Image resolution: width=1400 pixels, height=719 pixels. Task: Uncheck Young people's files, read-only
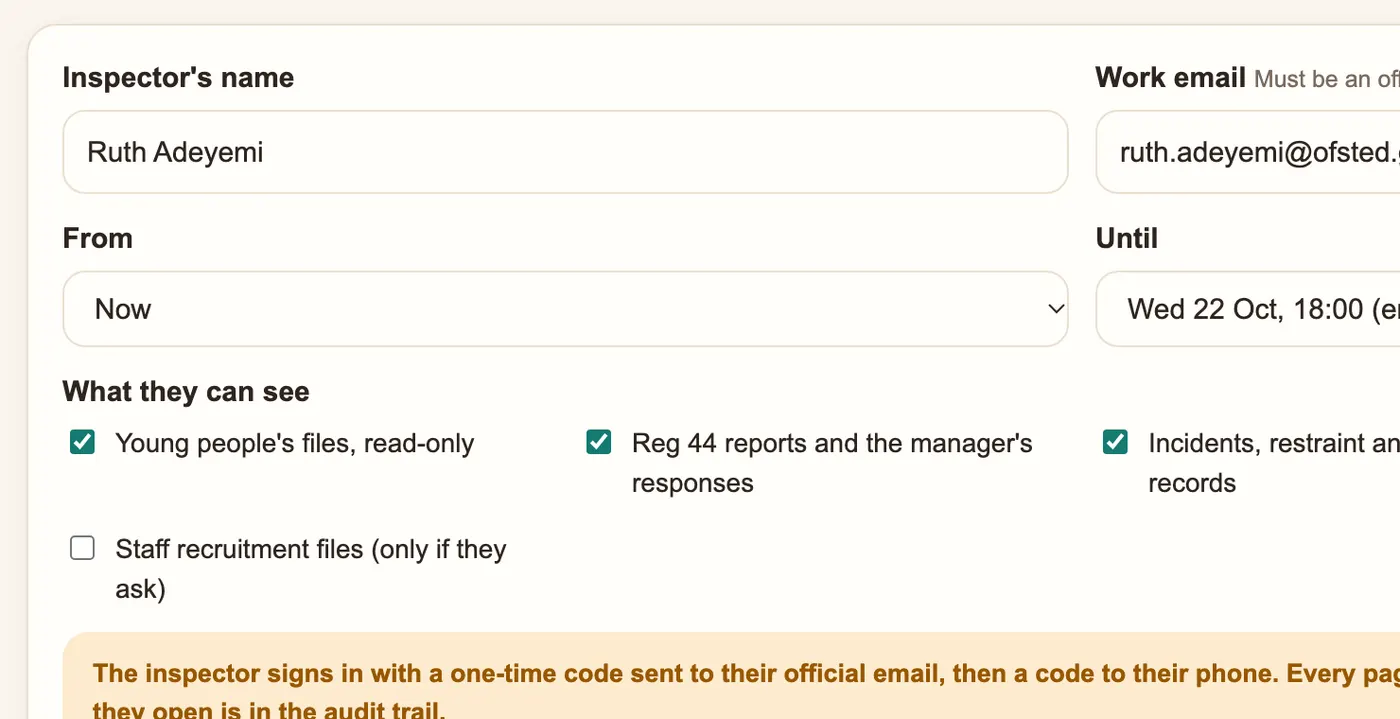[x=82, y=442]
